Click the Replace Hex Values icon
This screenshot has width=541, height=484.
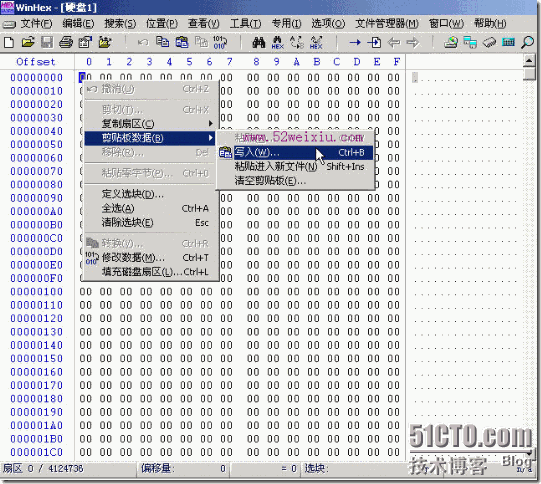[x=316, y=42]
